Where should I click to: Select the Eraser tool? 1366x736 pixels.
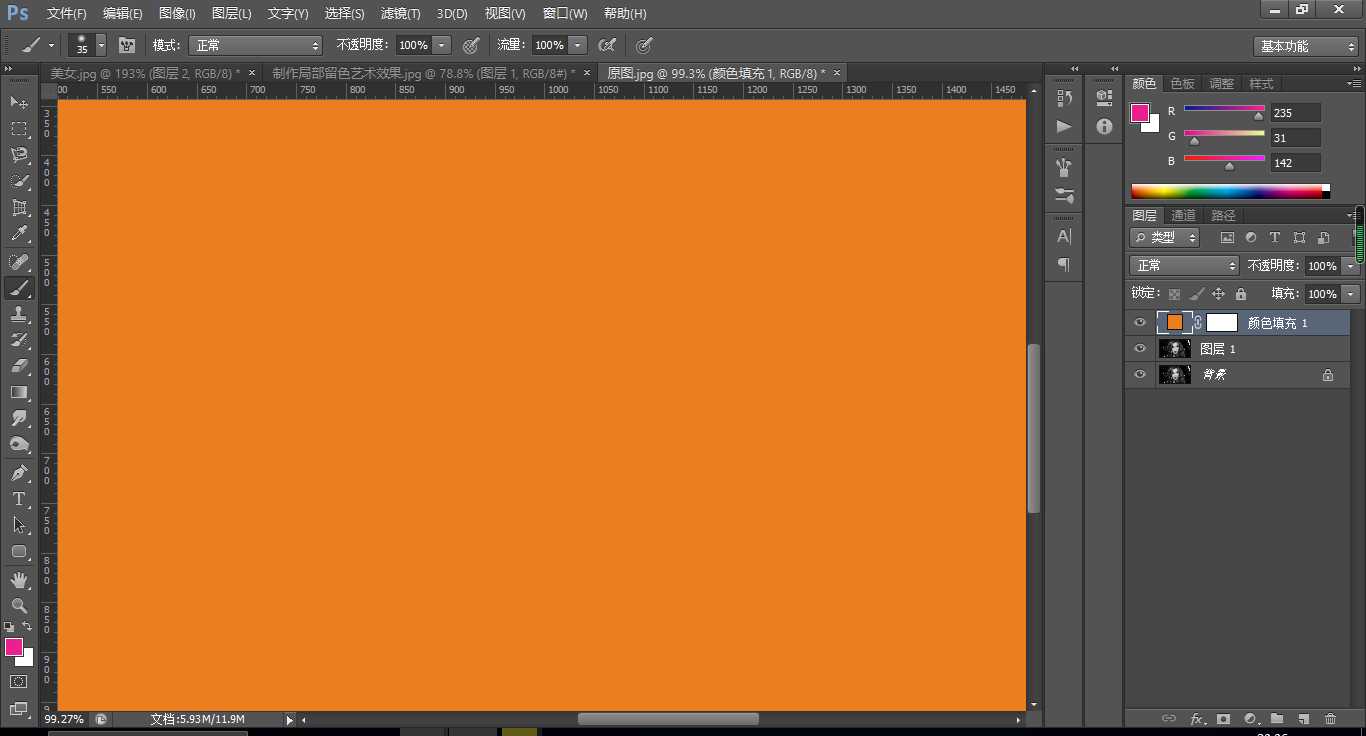pyautogui.click(x=19, y=366)
